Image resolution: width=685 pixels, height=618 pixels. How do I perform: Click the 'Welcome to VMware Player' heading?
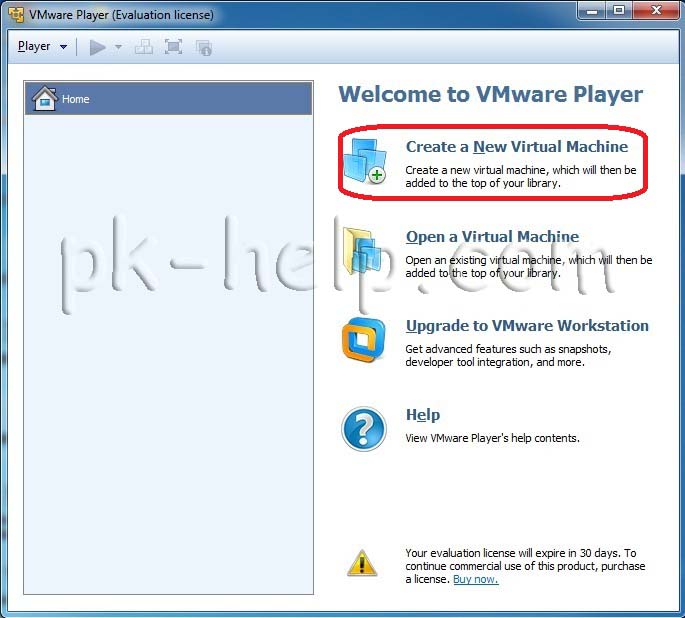coord(491,94)
